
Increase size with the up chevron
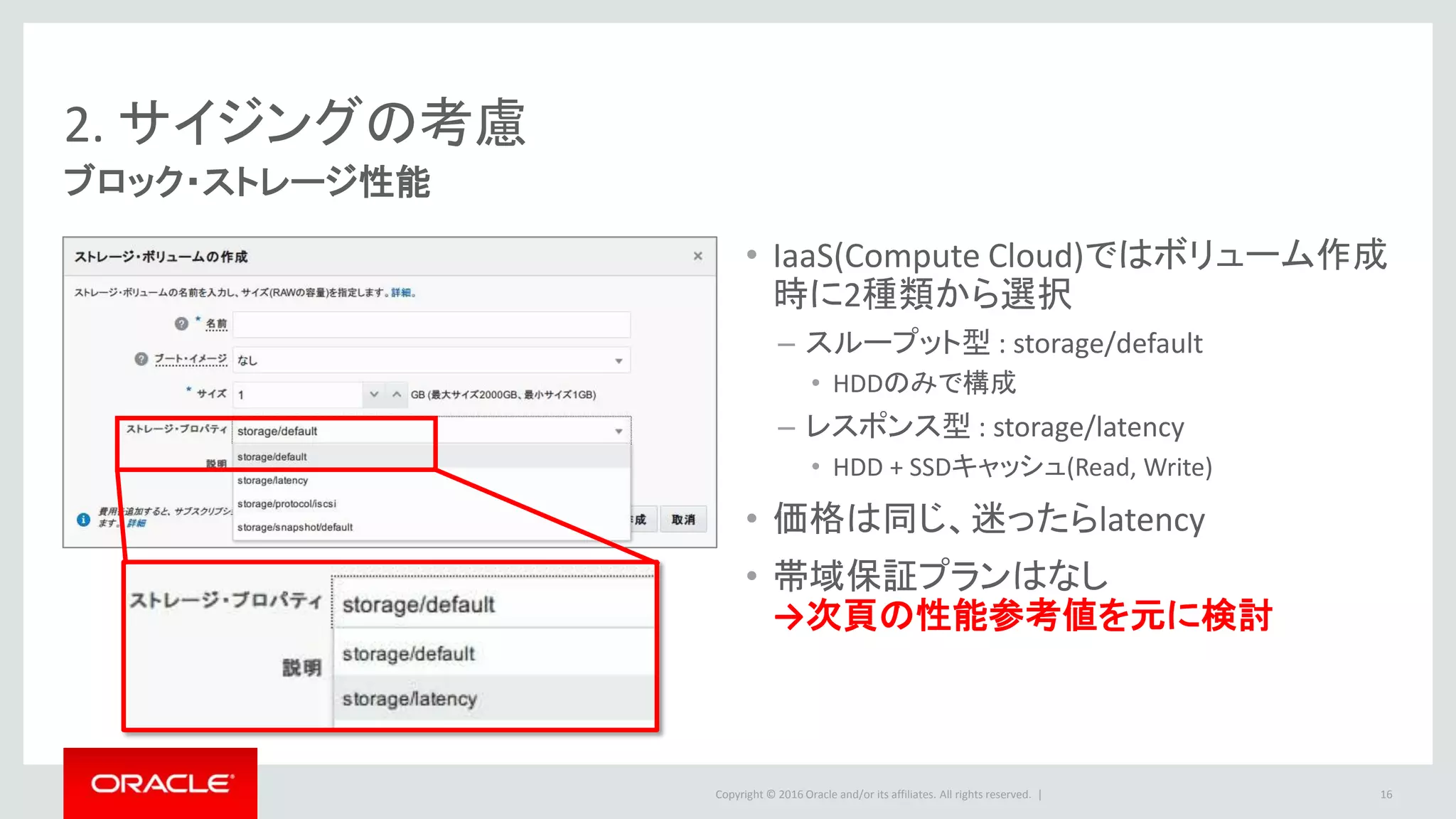click(x=397, y=394)
